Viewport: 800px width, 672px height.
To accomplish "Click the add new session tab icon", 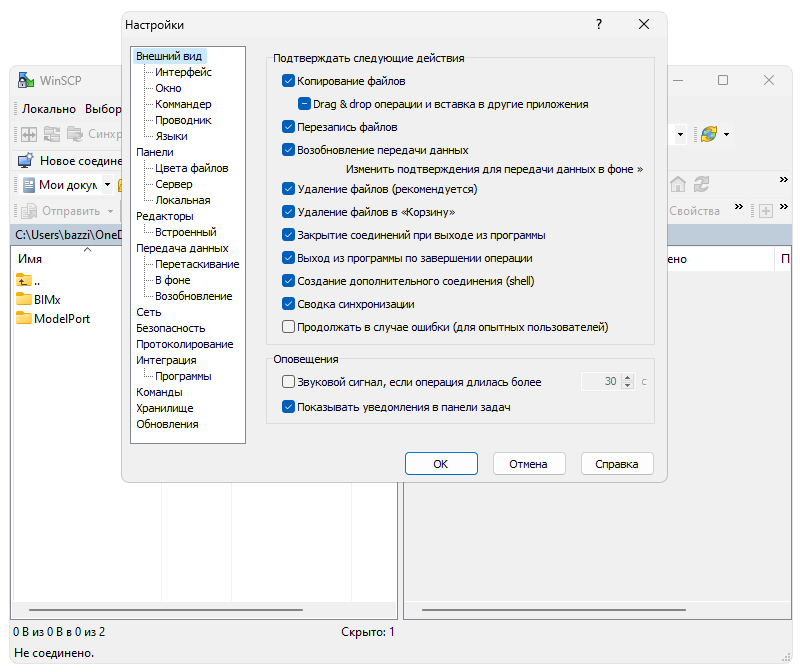I will tap(766, 211).
